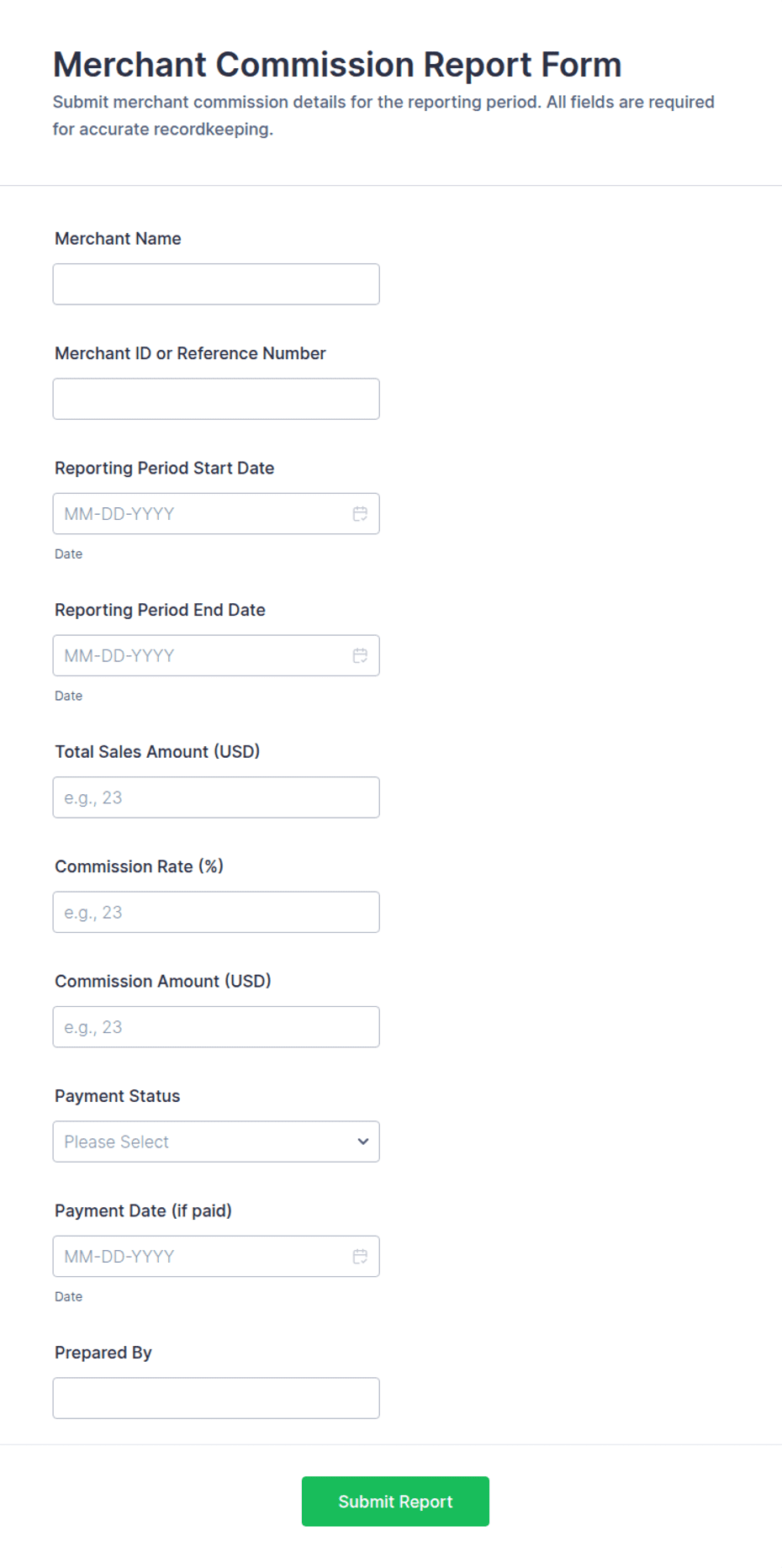
Task: Click the Commission Rate (%) label
Action: coord(140,866)
